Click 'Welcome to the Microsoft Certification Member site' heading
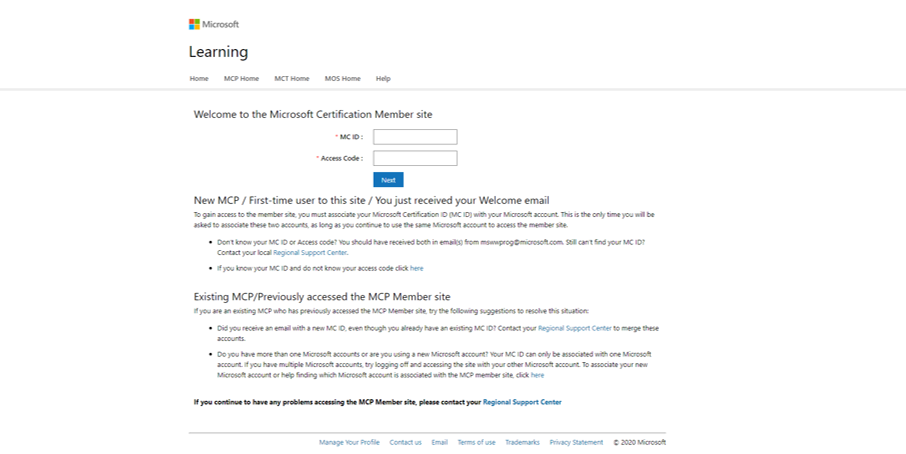906x454 pixels. (313, 114)
